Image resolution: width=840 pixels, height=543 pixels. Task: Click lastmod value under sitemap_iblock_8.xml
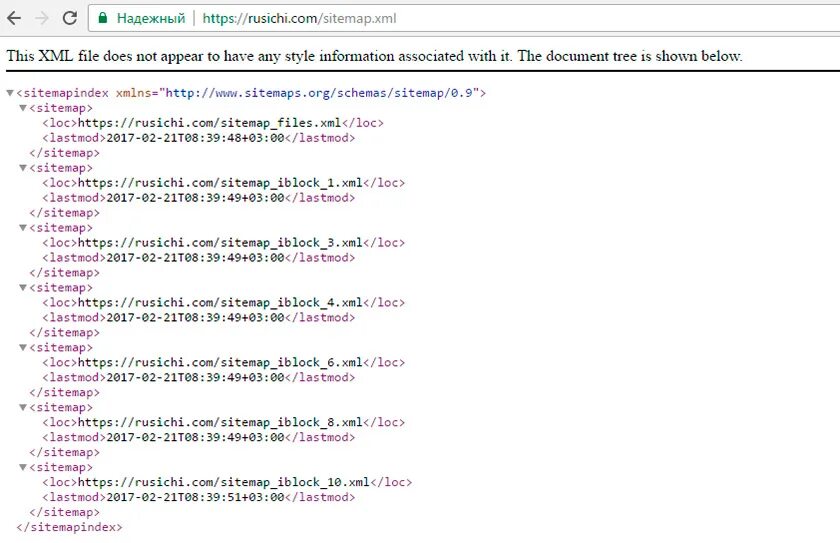click(x=196, y=438)
